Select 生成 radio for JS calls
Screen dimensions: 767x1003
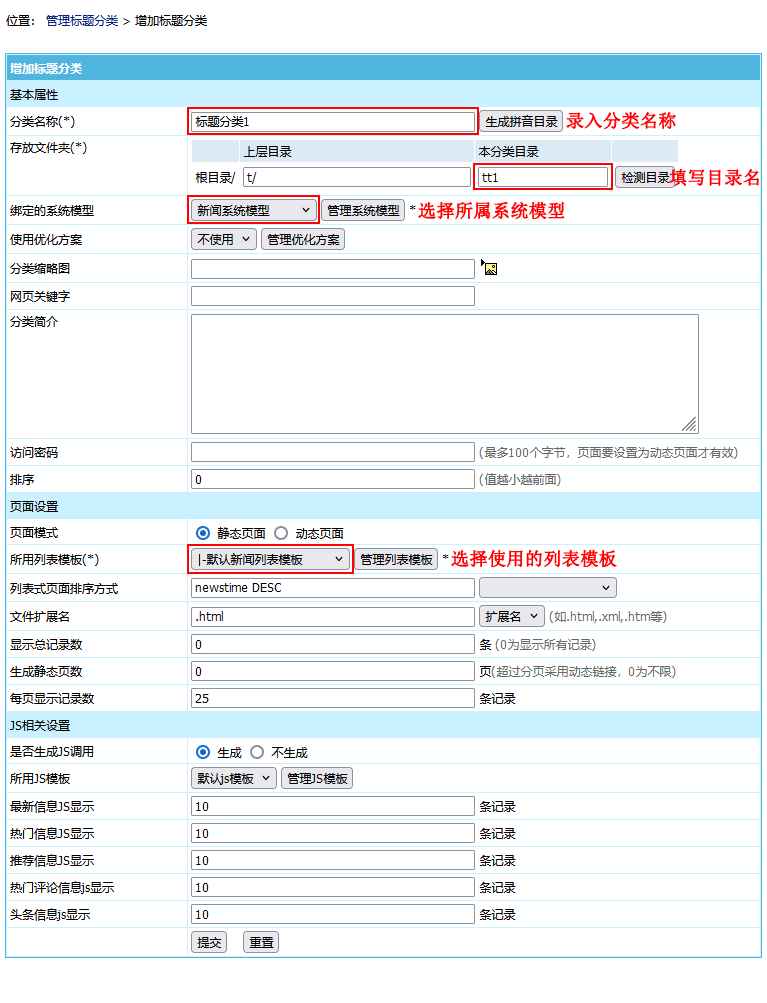coord(203,752)
